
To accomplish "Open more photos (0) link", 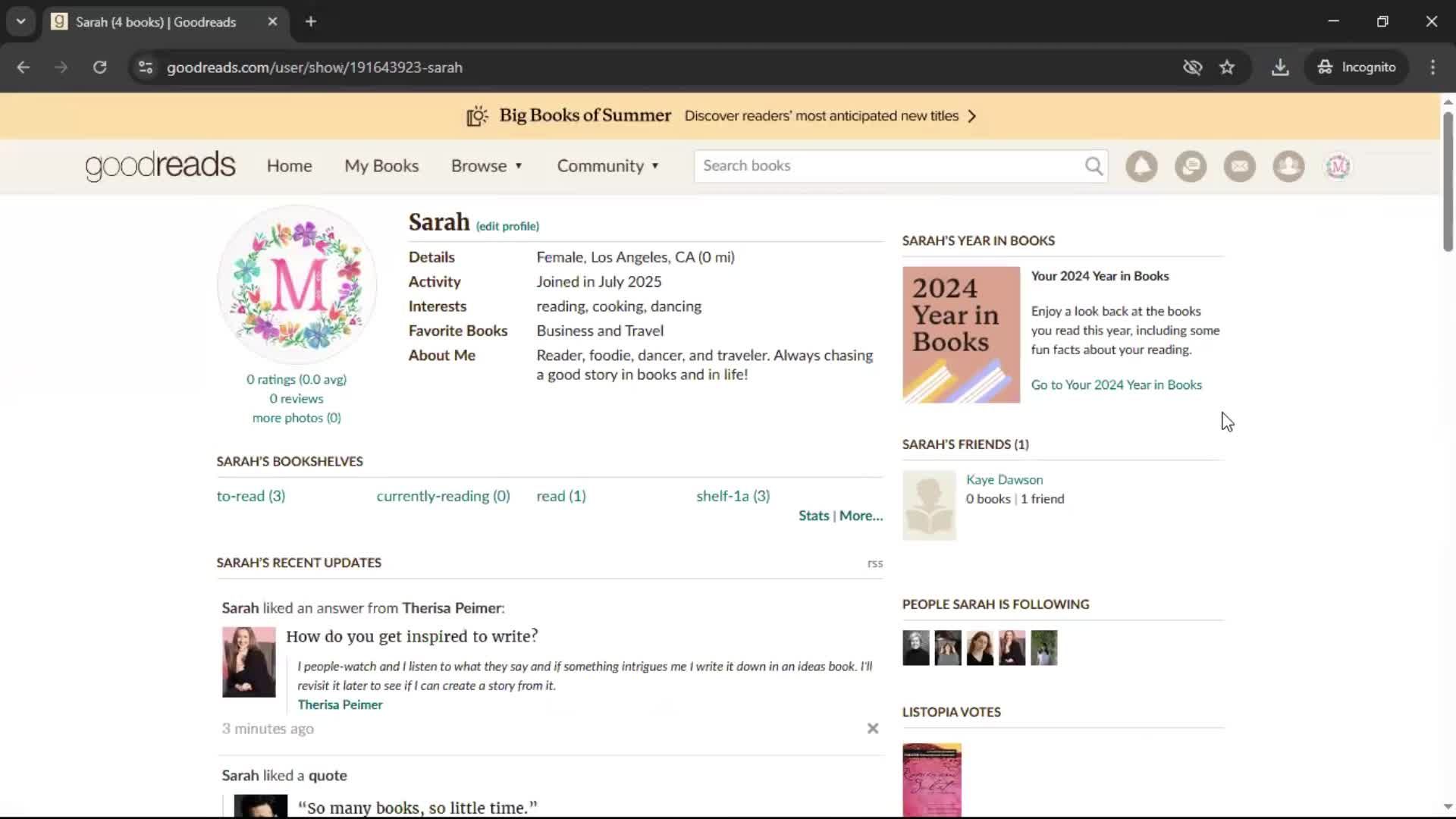I will click(297, 418).
